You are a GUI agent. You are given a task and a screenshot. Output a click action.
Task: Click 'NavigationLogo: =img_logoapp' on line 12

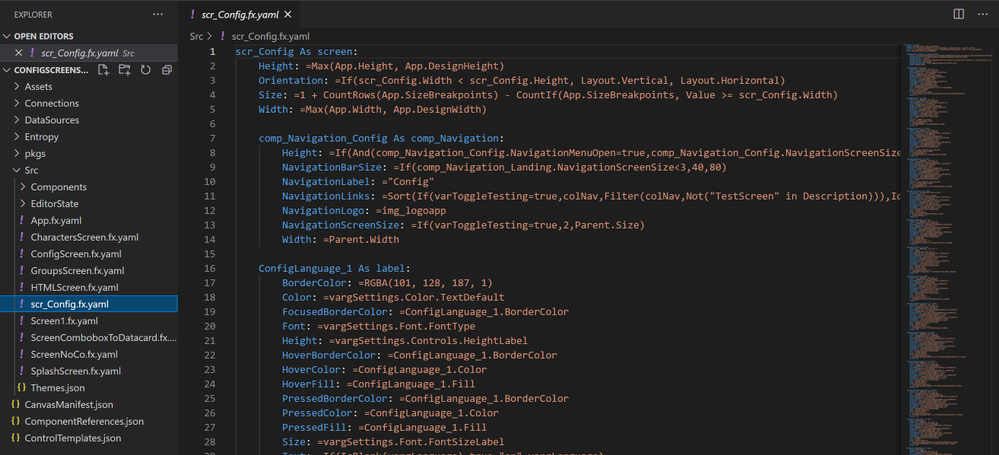coord(364,210)
